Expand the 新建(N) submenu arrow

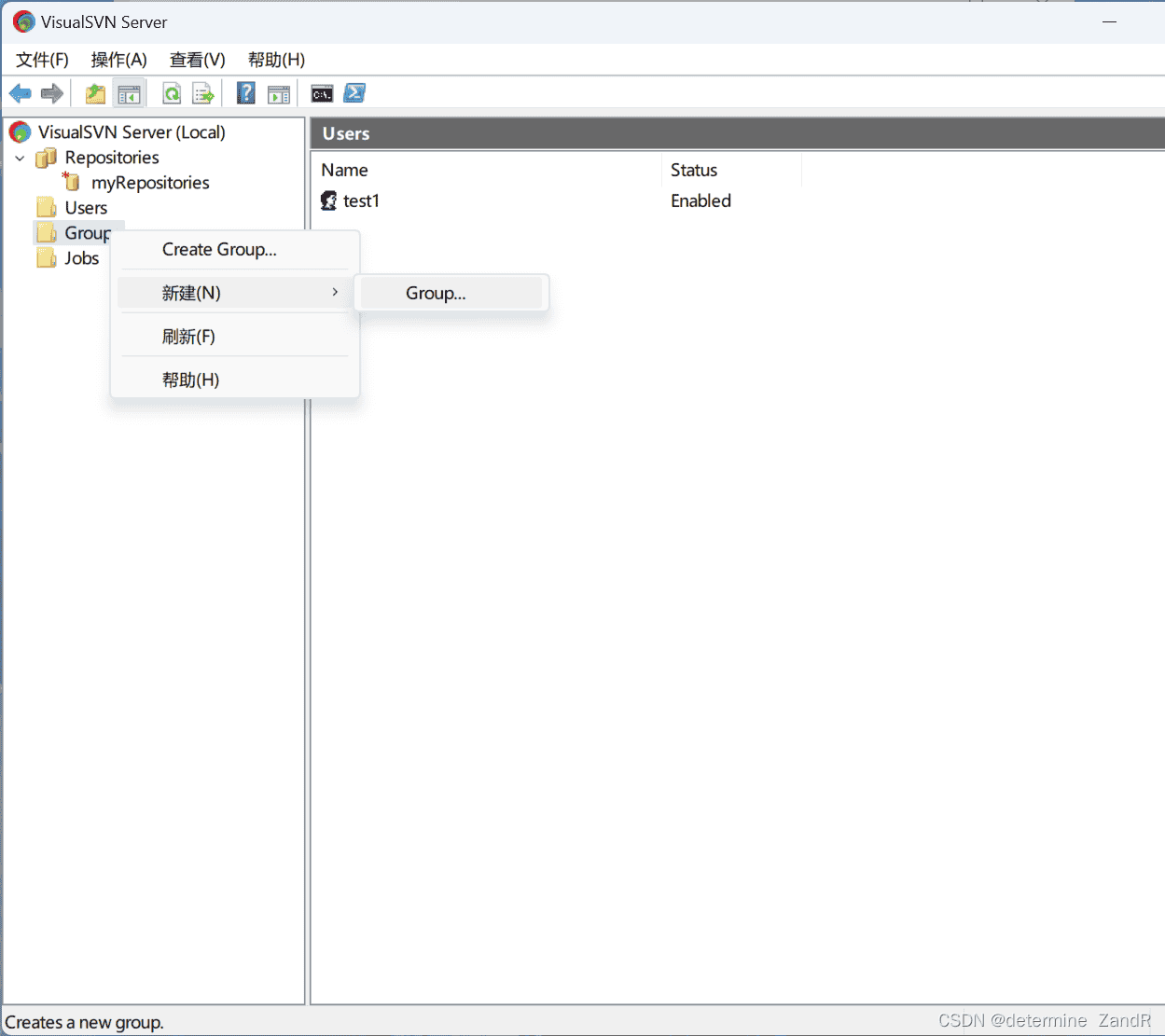click(334, 292)
